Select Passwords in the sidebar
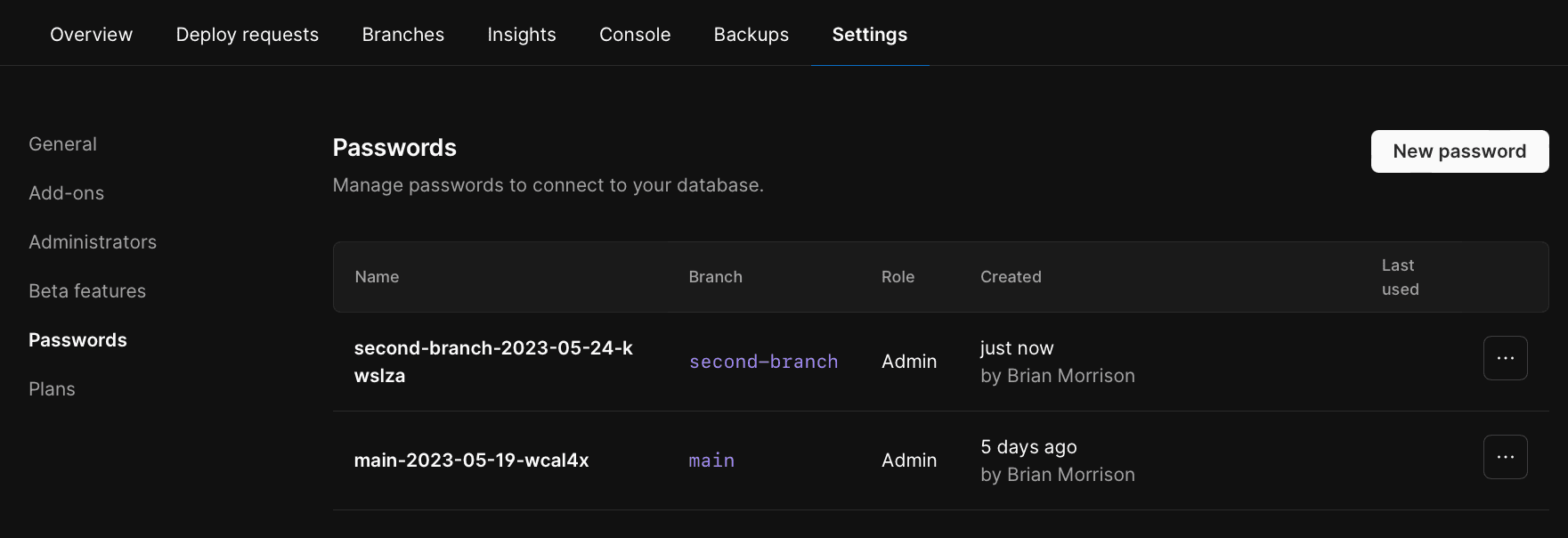The image size is (1568, 538). [77, 340]
